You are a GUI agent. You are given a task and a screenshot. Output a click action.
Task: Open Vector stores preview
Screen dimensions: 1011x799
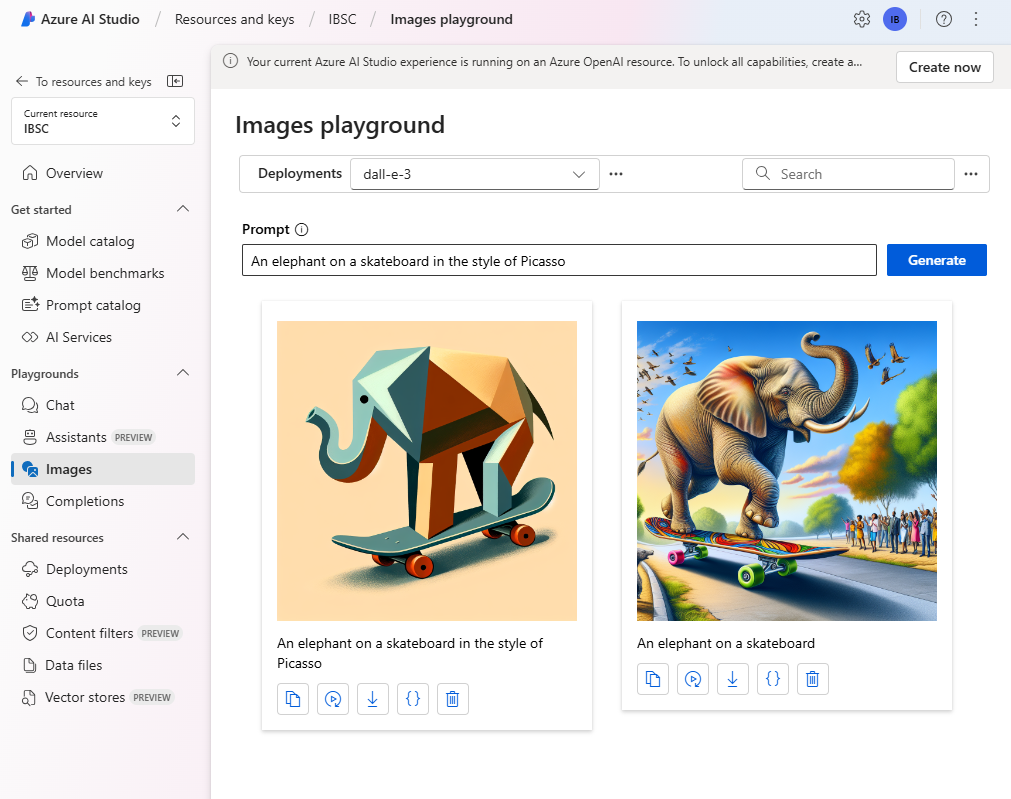click(x=103, y=697)
